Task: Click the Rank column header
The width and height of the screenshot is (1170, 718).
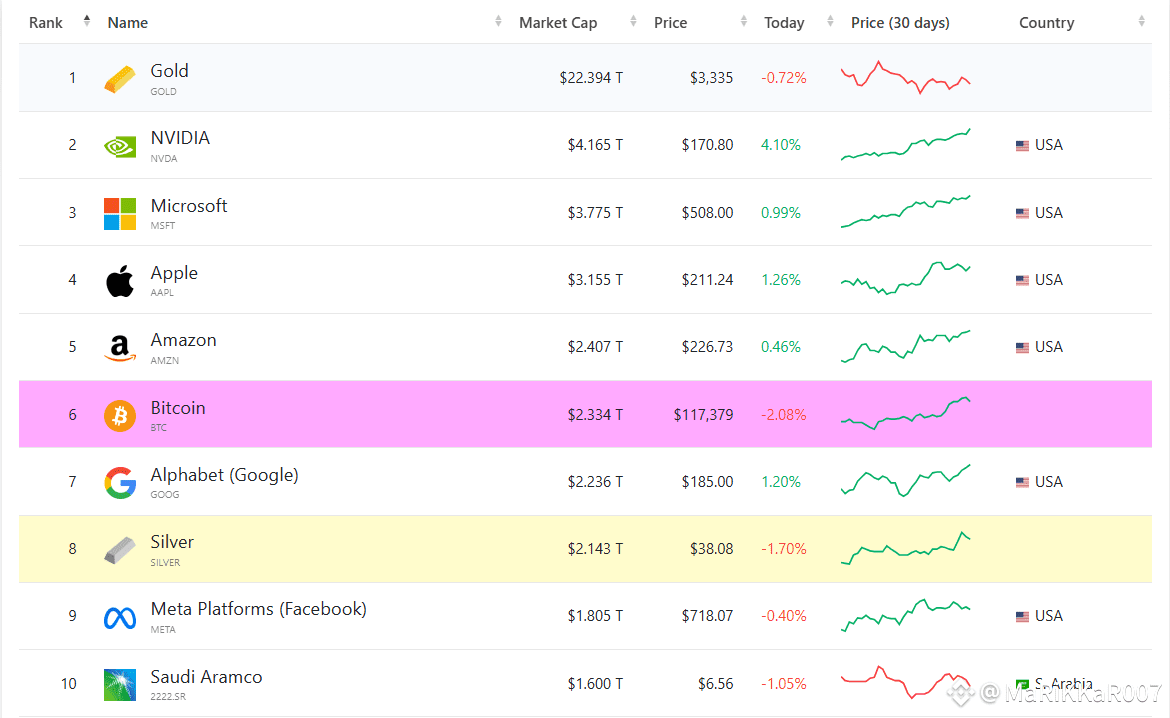Action: 46,22
